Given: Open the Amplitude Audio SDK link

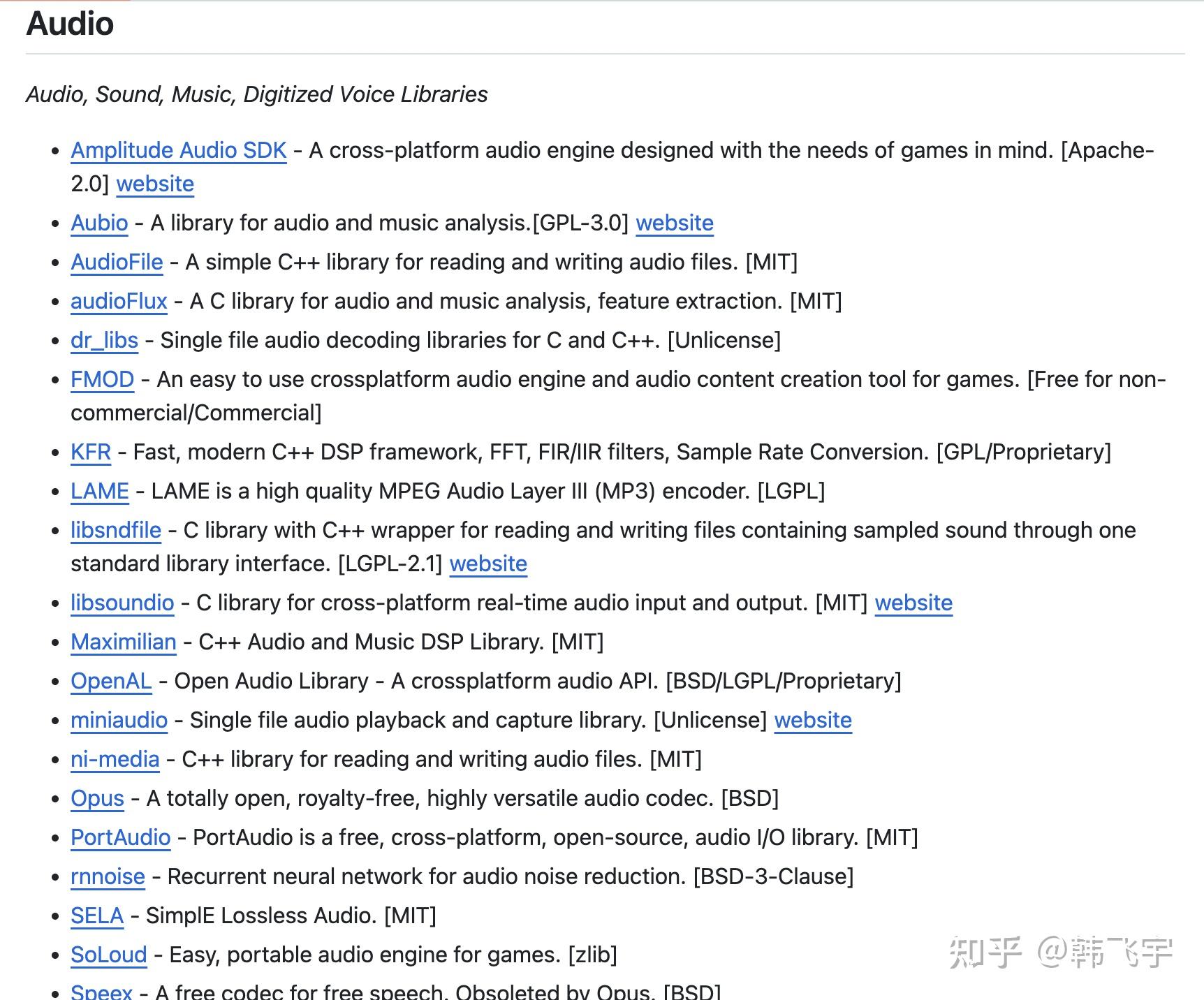Looking at the screenshot, I should (177, 151).
